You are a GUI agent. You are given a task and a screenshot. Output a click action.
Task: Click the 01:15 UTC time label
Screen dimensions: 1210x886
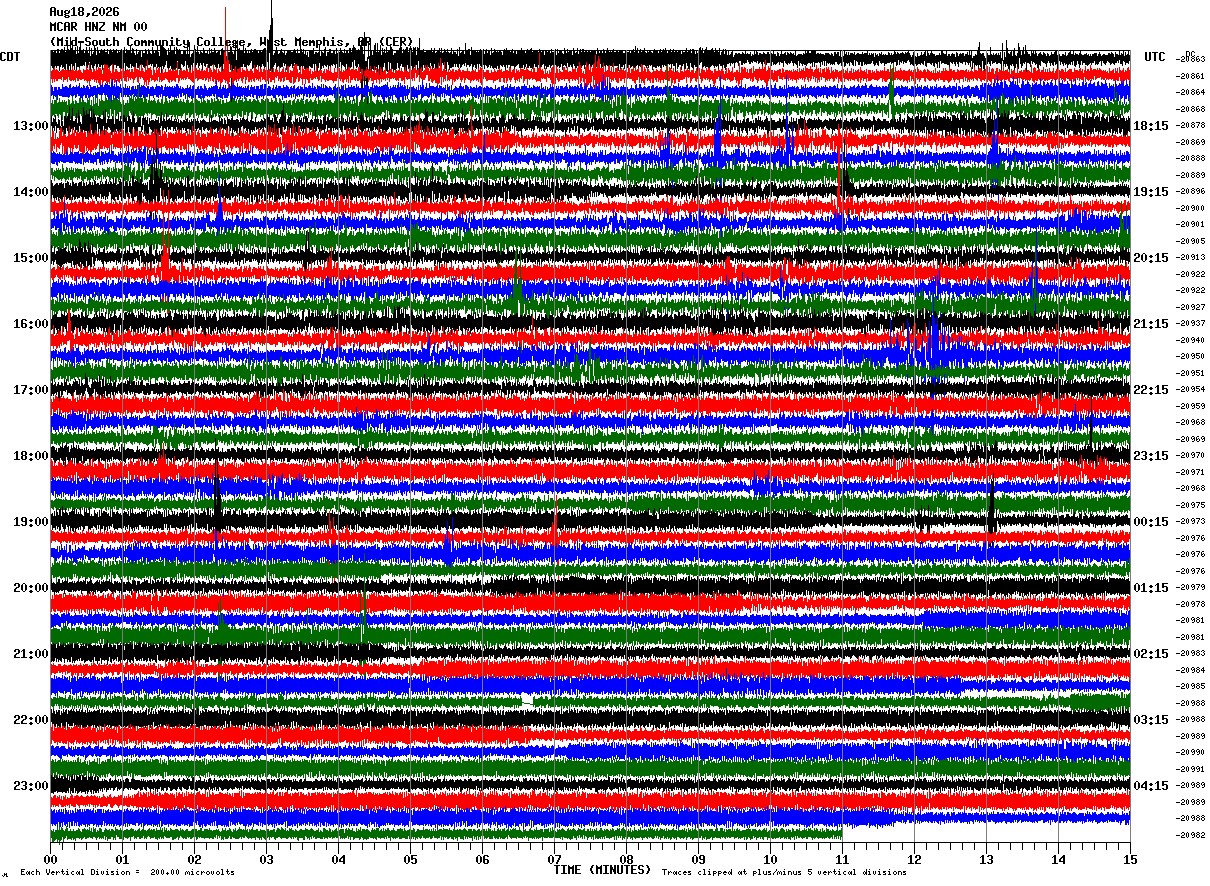tap(1151, 588)
